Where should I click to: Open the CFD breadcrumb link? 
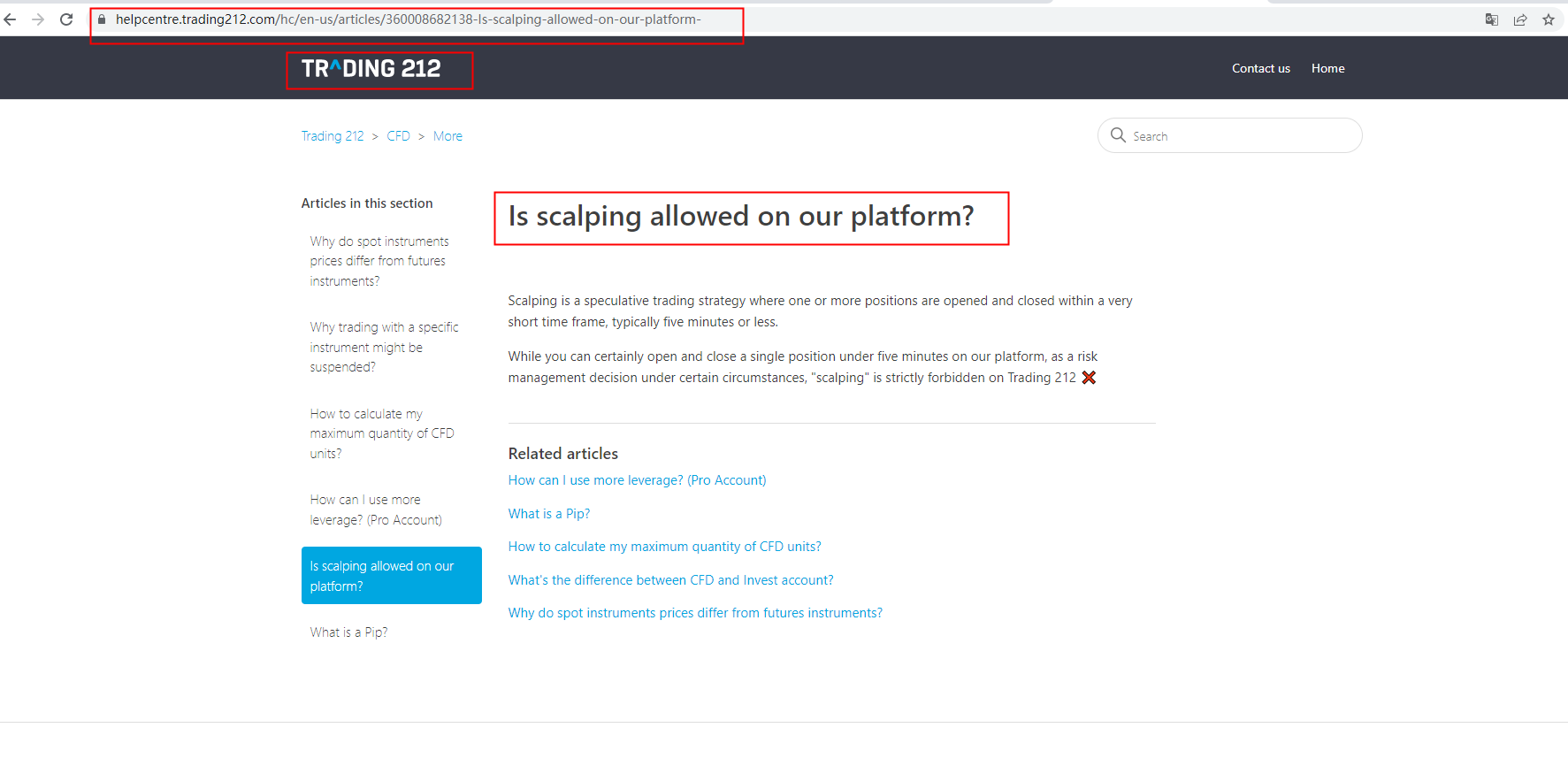[399, 136]
